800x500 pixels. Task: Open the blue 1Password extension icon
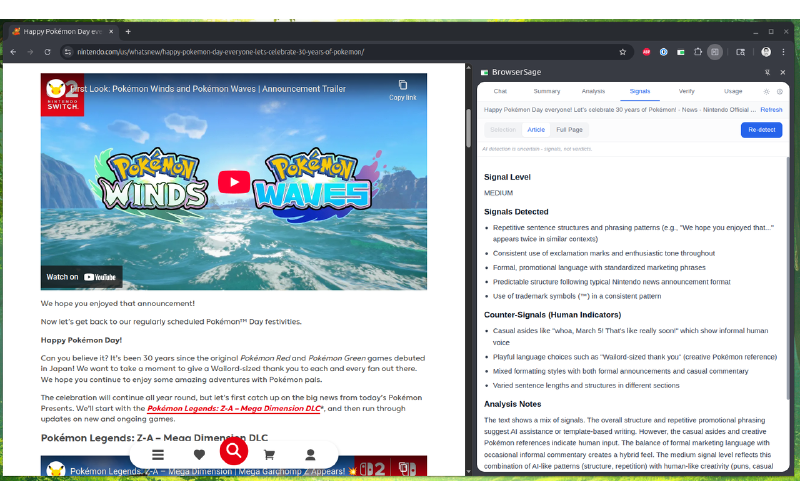pos(663,52)
